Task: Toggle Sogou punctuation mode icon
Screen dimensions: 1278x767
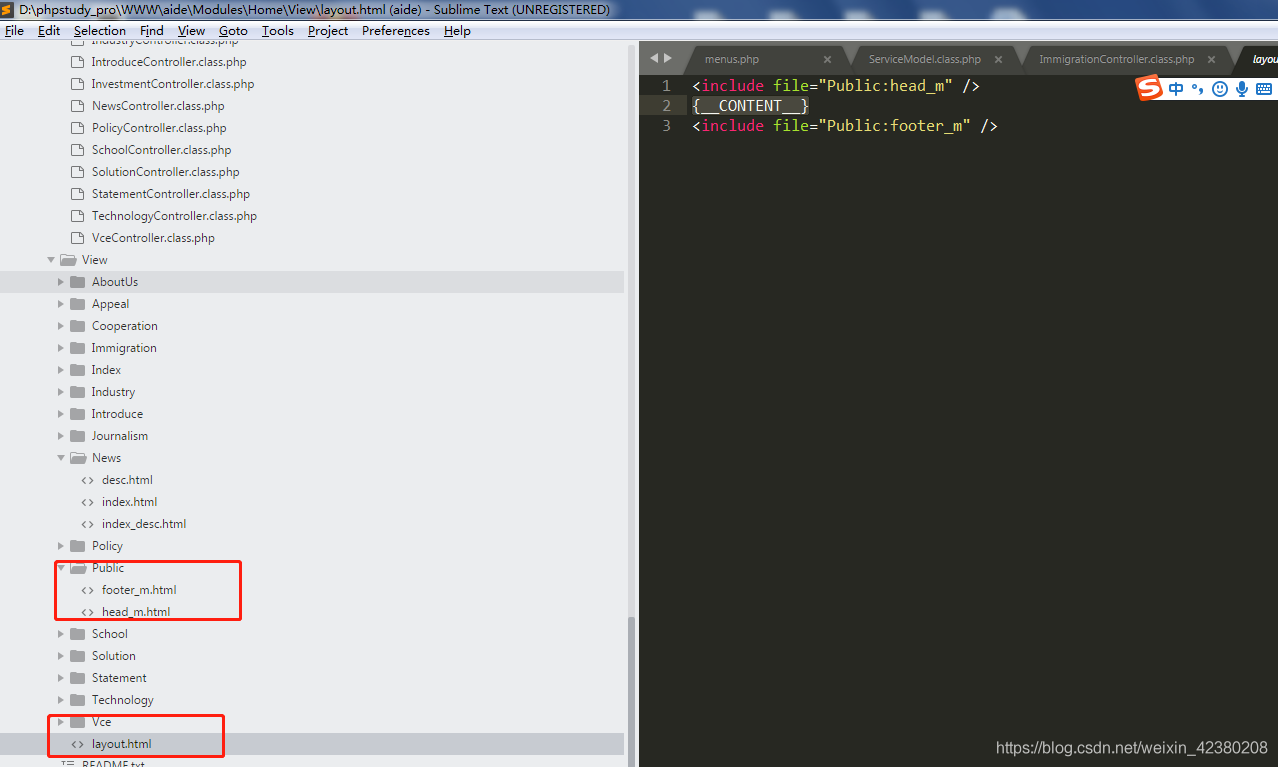Action: pos(1197,89)
